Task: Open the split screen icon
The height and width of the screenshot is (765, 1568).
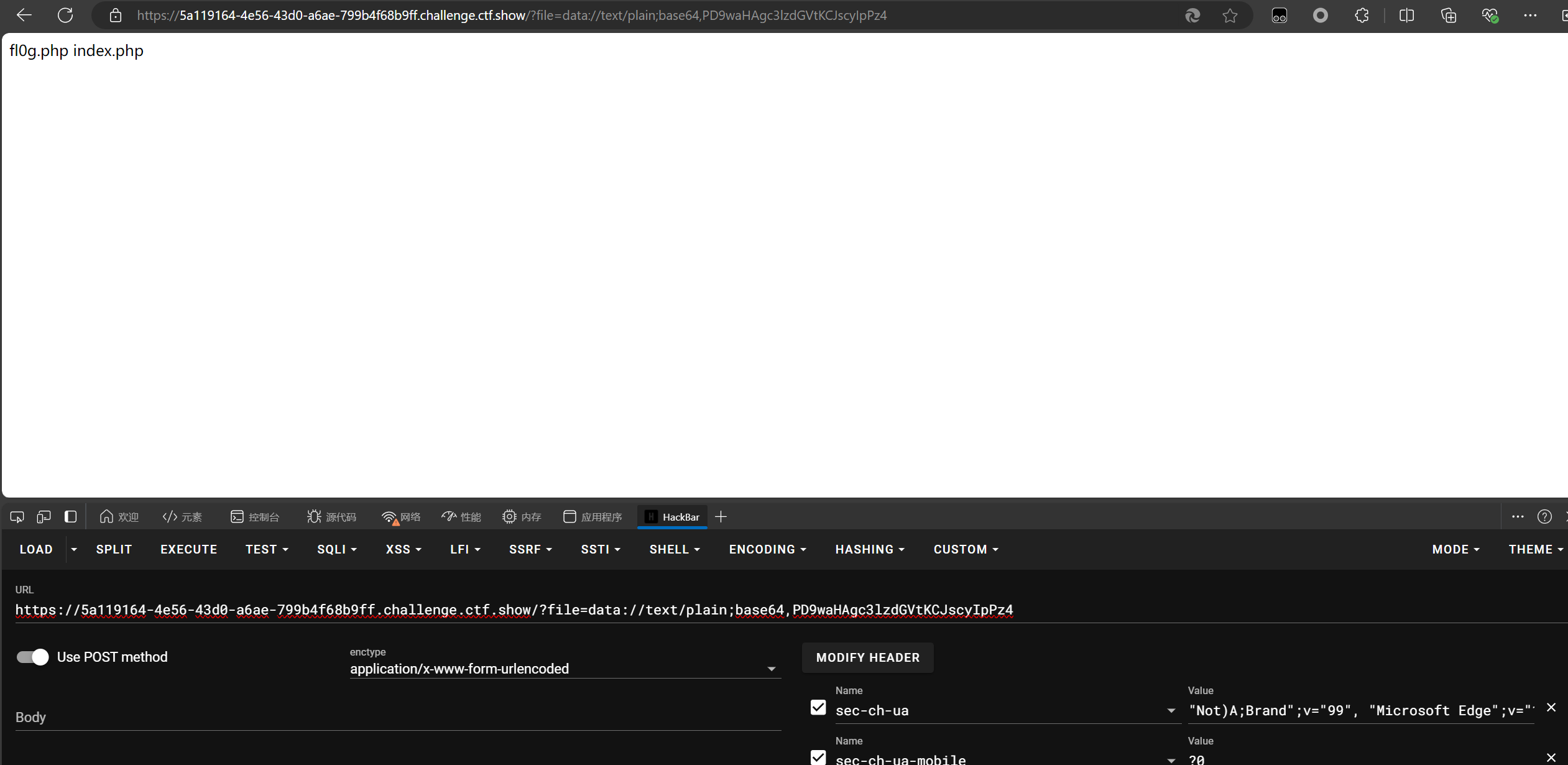Action: pyautogui.click(x=1406, y=16)
